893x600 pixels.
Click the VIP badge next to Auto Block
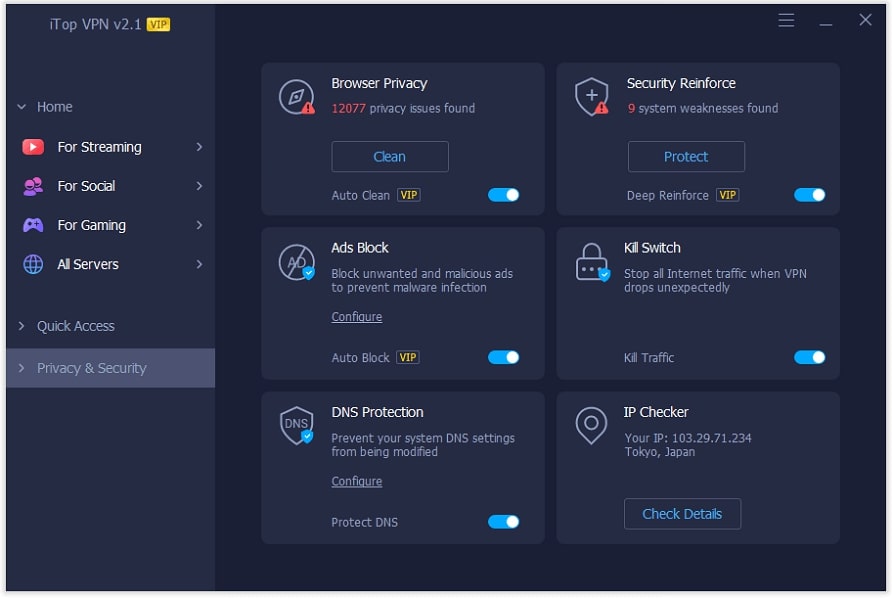click(x=408, y=357)
